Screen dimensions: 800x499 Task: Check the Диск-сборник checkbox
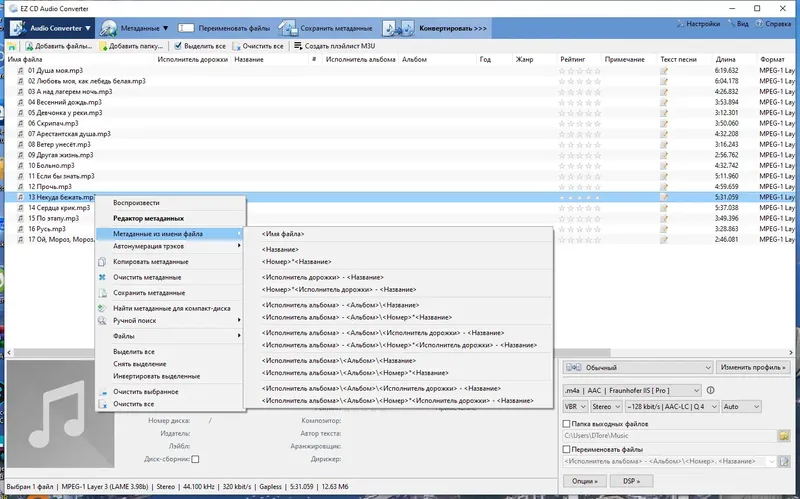(195, 459)
